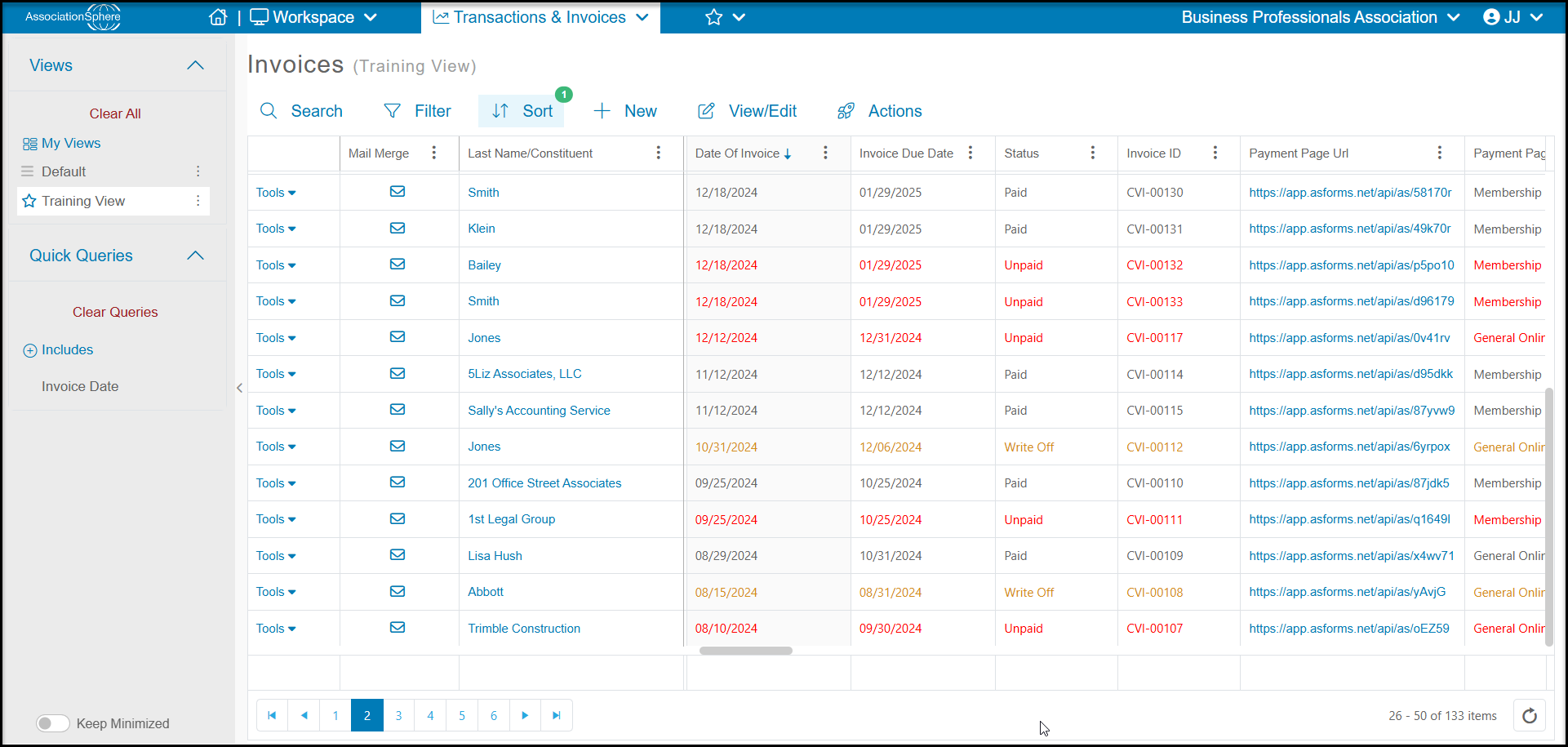Click the favorites star icon in top bar
This screenshot has width=1568, height=747.
click(x=713, y=17)
